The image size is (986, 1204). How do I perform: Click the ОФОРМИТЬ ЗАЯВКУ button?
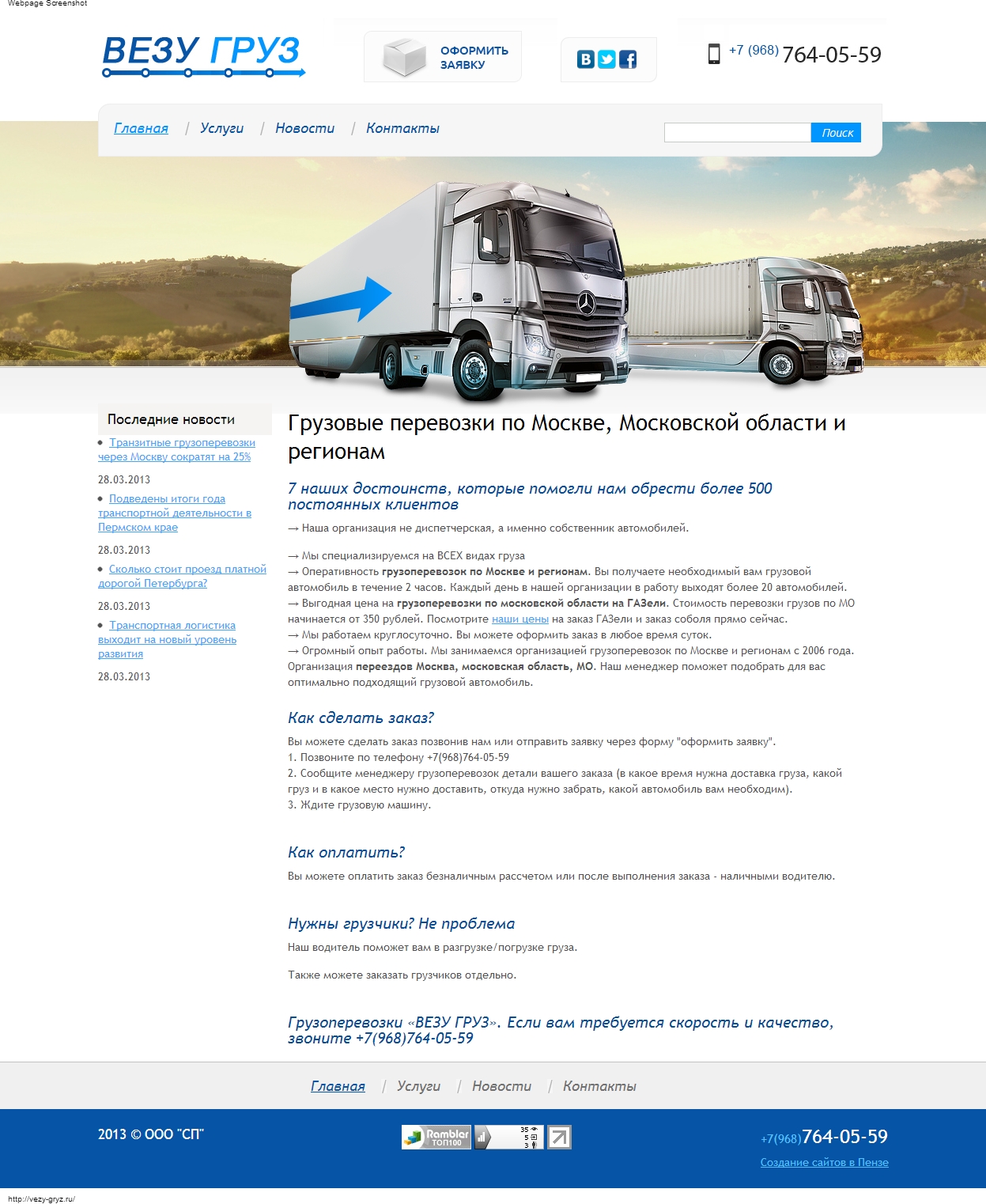(443, 57)
